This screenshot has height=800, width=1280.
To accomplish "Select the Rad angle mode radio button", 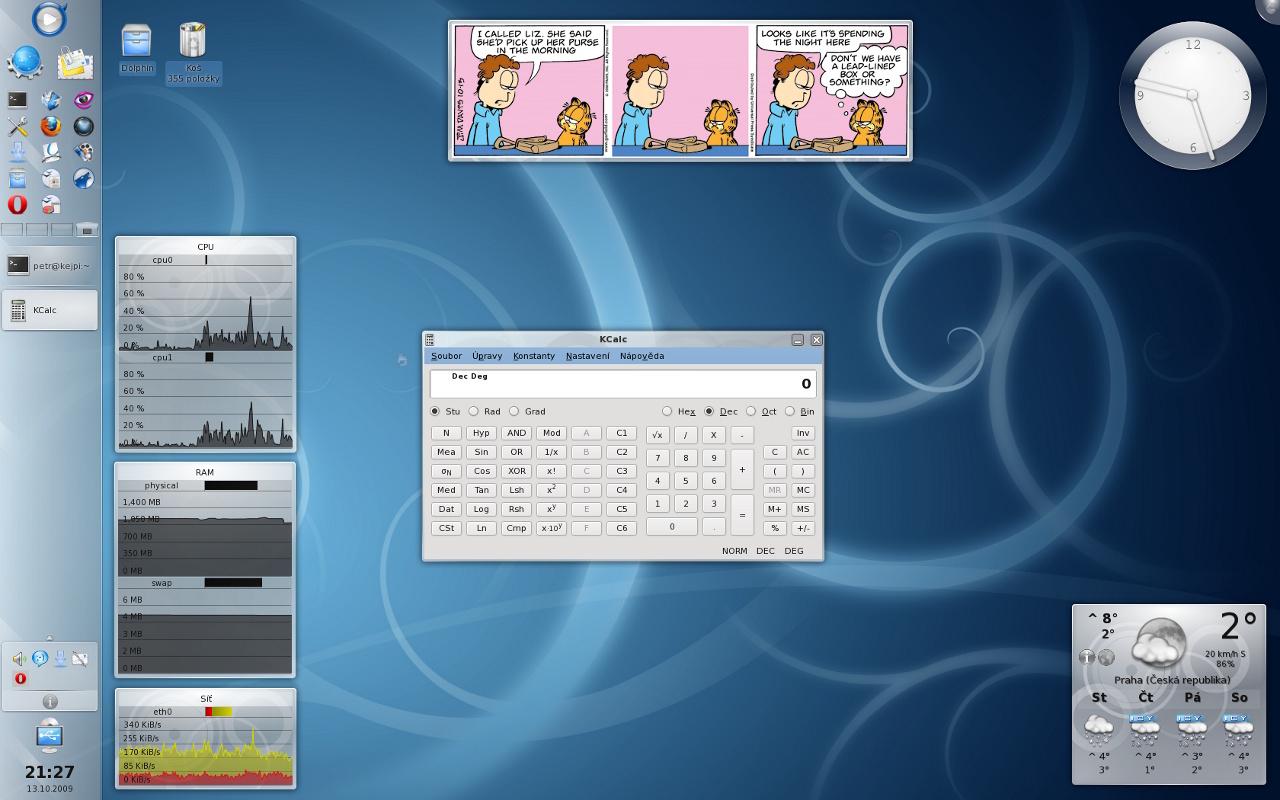I will pos(474,411).
